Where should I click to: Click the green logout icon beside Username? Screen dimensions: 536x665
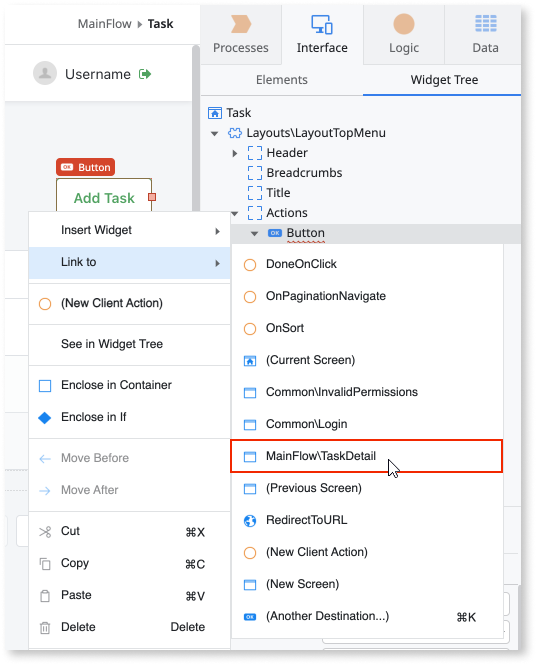145,74
